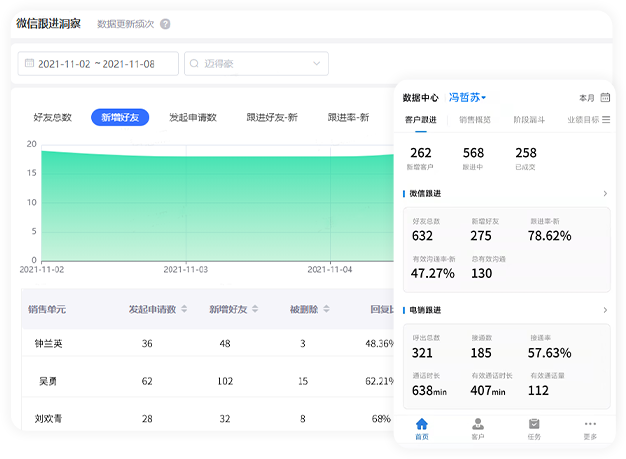Open hamburger menu beside 业绩目标 tab
The image size is (626, 459).
(x=606, y=120)
